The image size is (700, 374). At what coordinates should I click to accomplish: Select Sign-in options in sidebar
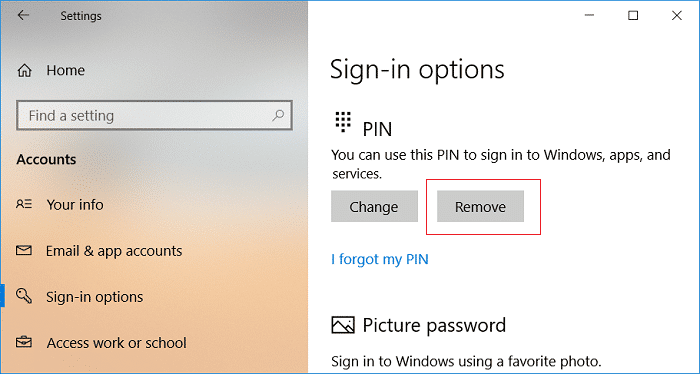(95, 297)
